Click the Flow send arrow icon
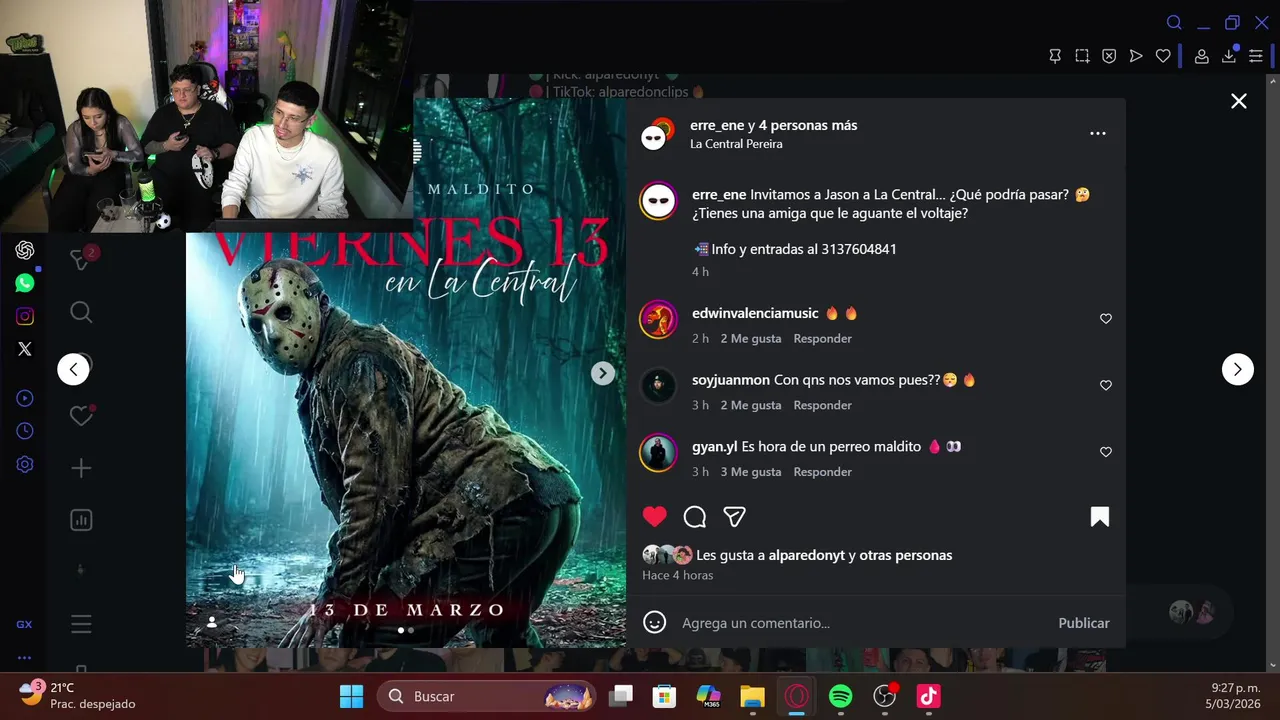1280x720 pixels. [1136, 56]
